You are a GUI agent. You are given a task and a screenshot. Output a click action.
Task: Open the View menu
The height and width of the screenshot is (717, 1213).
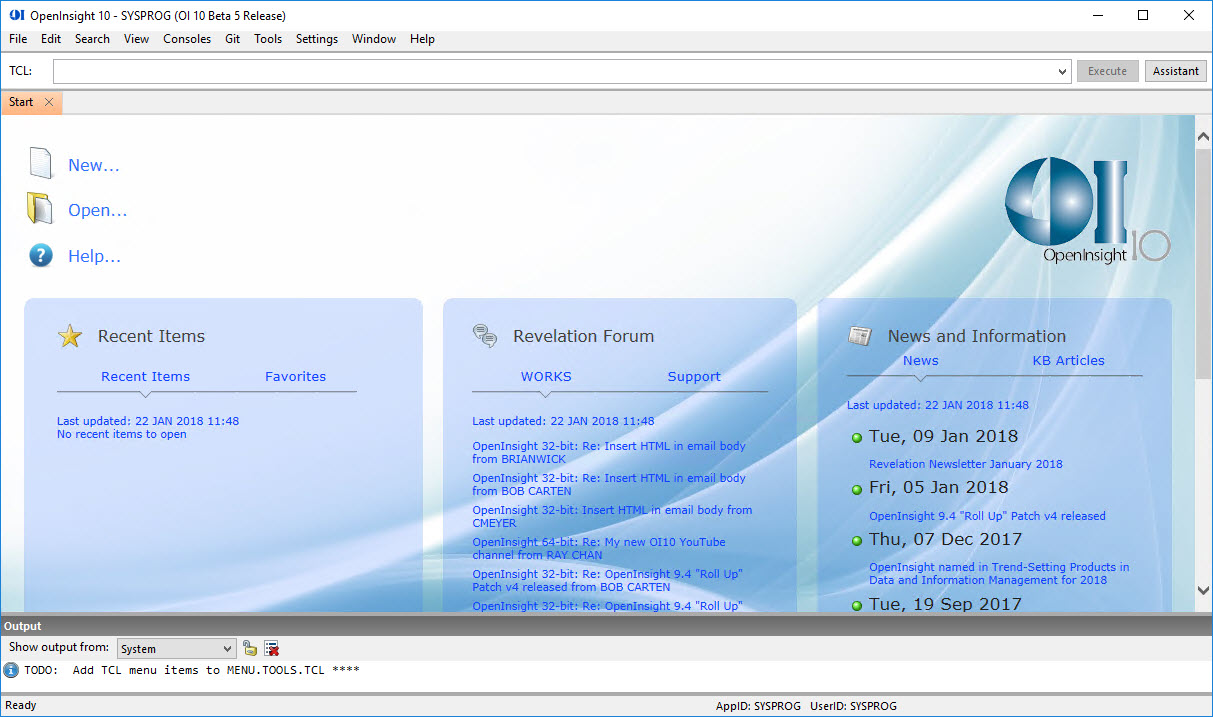[x=136, y=39]
